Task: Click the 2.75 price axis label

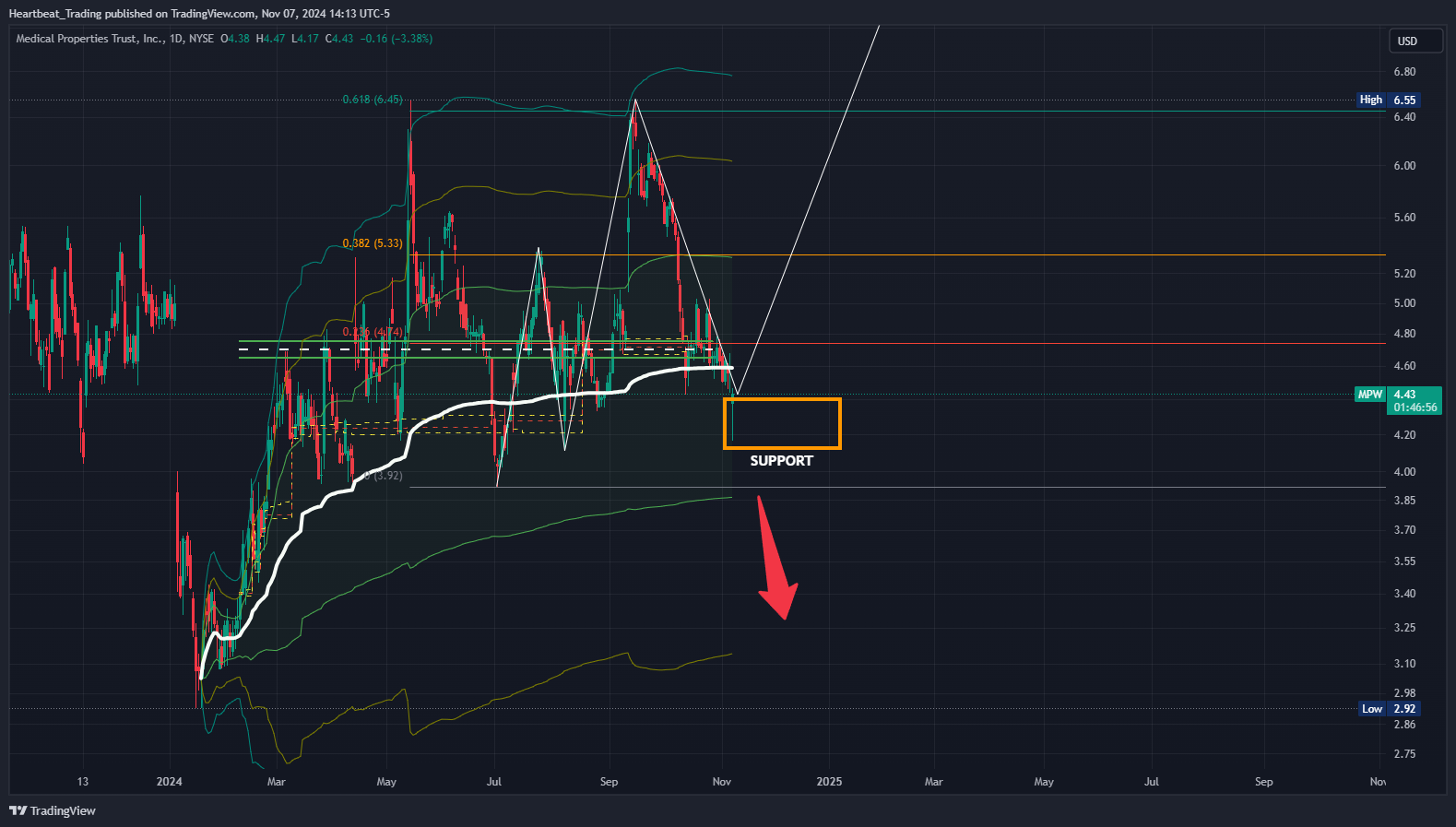Action: coord(1404,754)
